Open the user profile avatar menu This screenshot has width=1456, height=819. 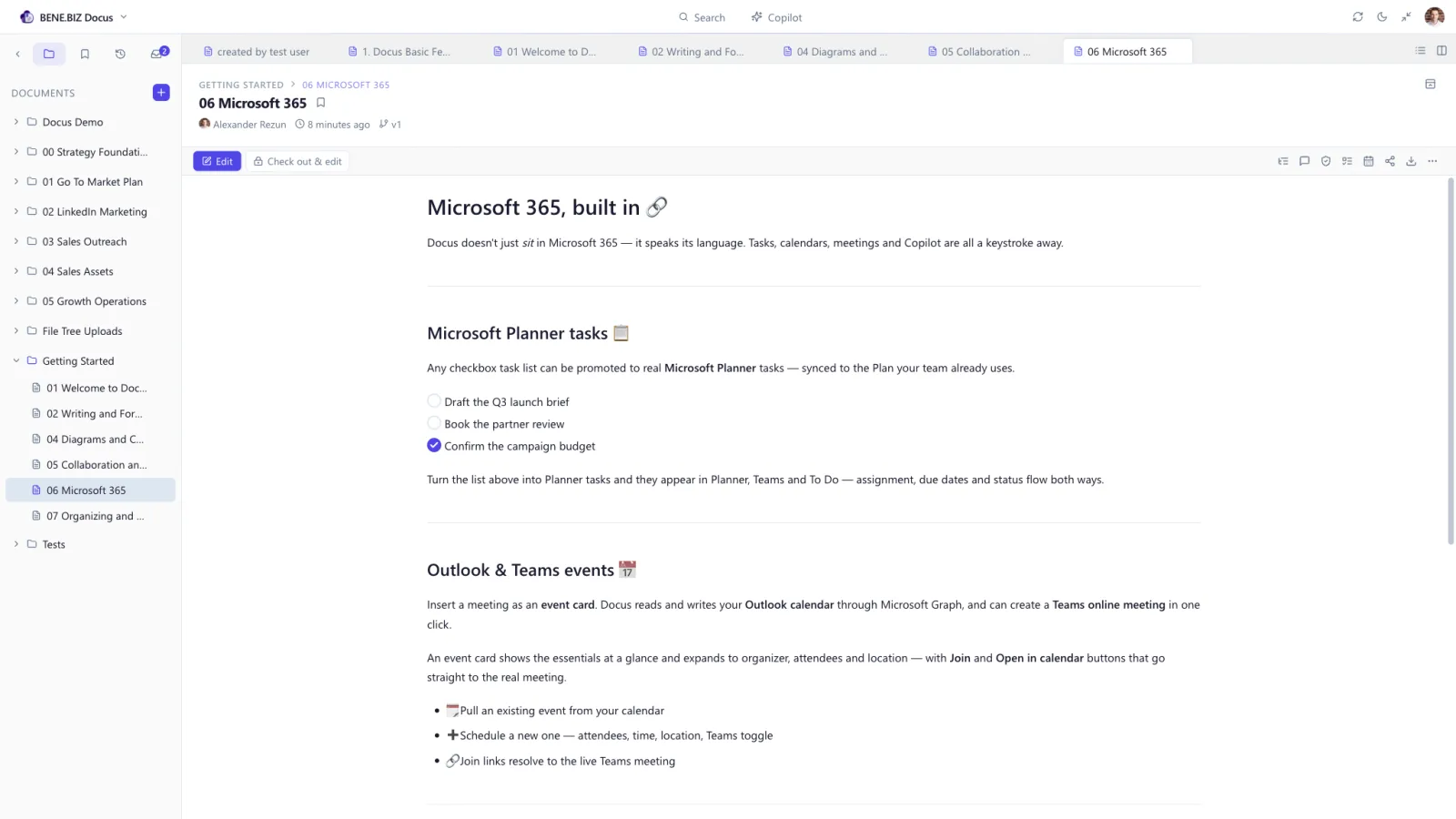(x=1434, y=16)
